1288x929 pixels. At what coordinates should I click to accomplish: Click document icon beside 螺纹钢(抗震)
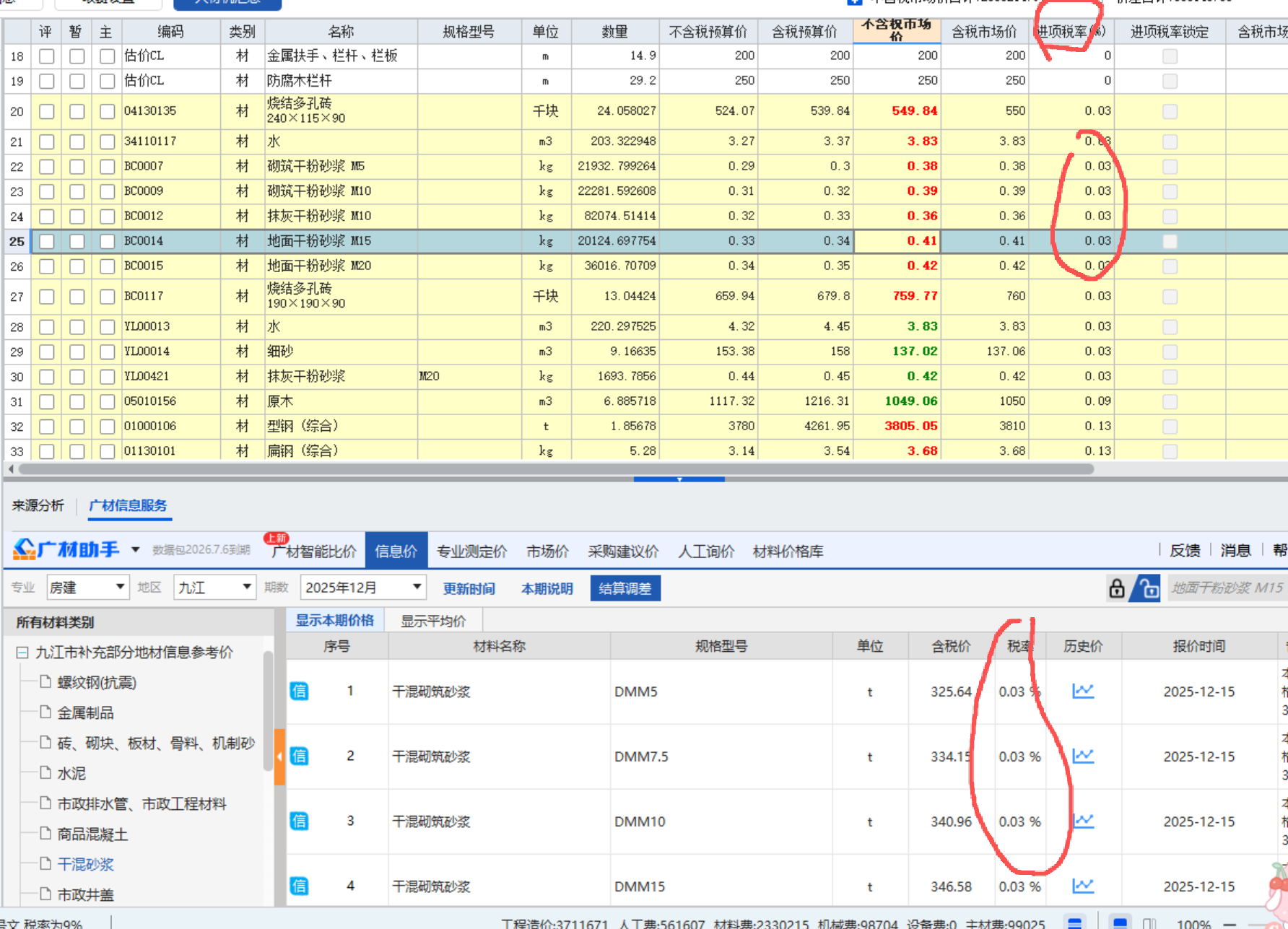click(45, 681)
